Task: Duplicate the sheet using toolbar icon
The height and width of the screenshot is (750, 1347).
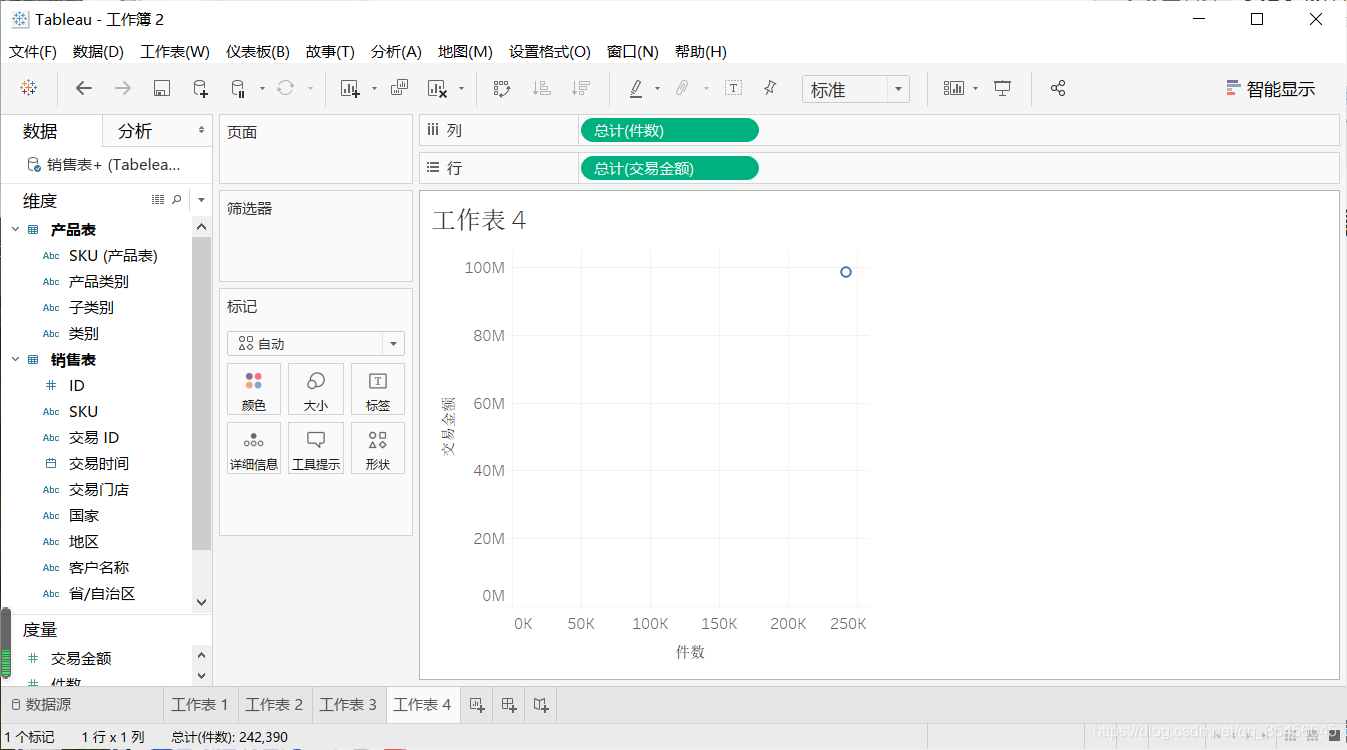Action: coord(399,88)
